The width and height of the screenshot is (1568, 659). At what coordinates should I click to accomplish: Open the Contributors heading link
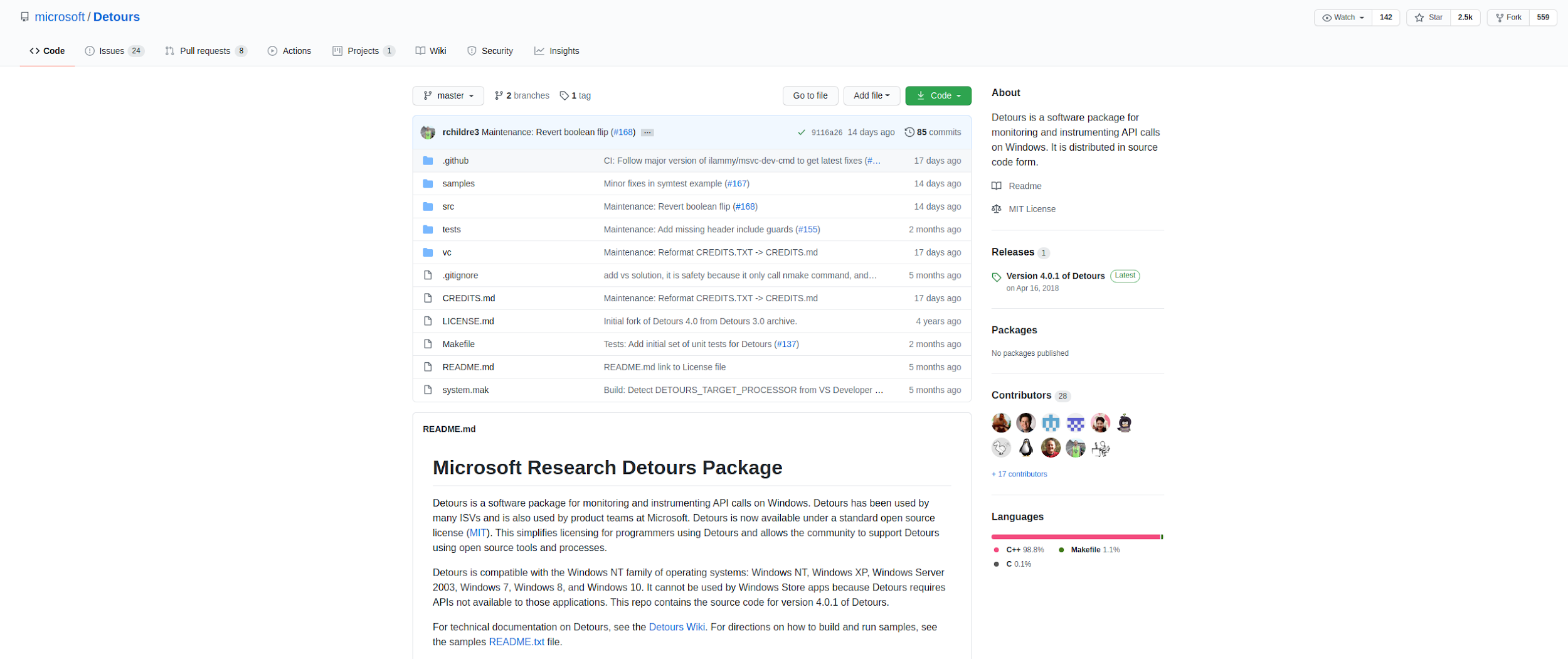1021,395
